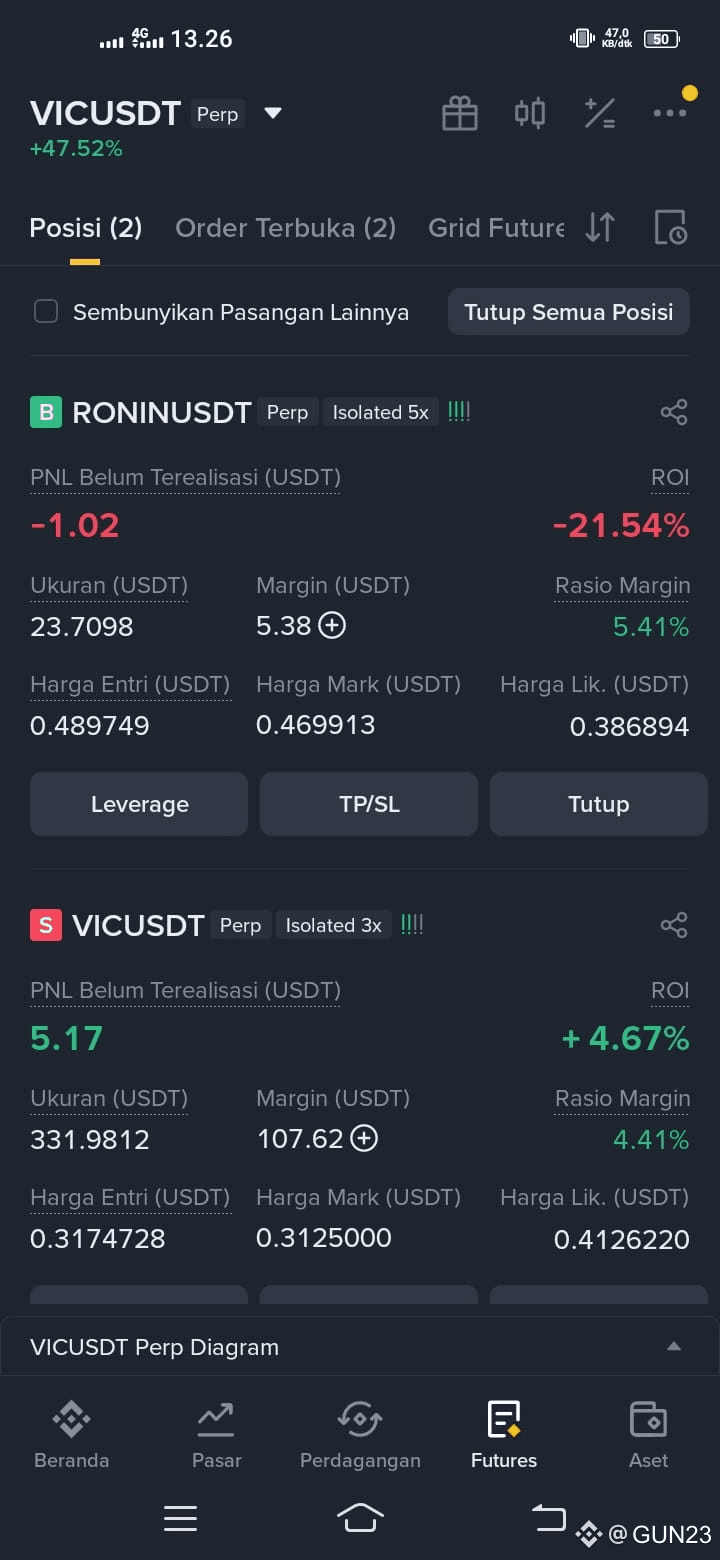The height and width of the screenshot is (1560, 720).
Task: Open the three-dot more menu
Action: click(670, 113)
